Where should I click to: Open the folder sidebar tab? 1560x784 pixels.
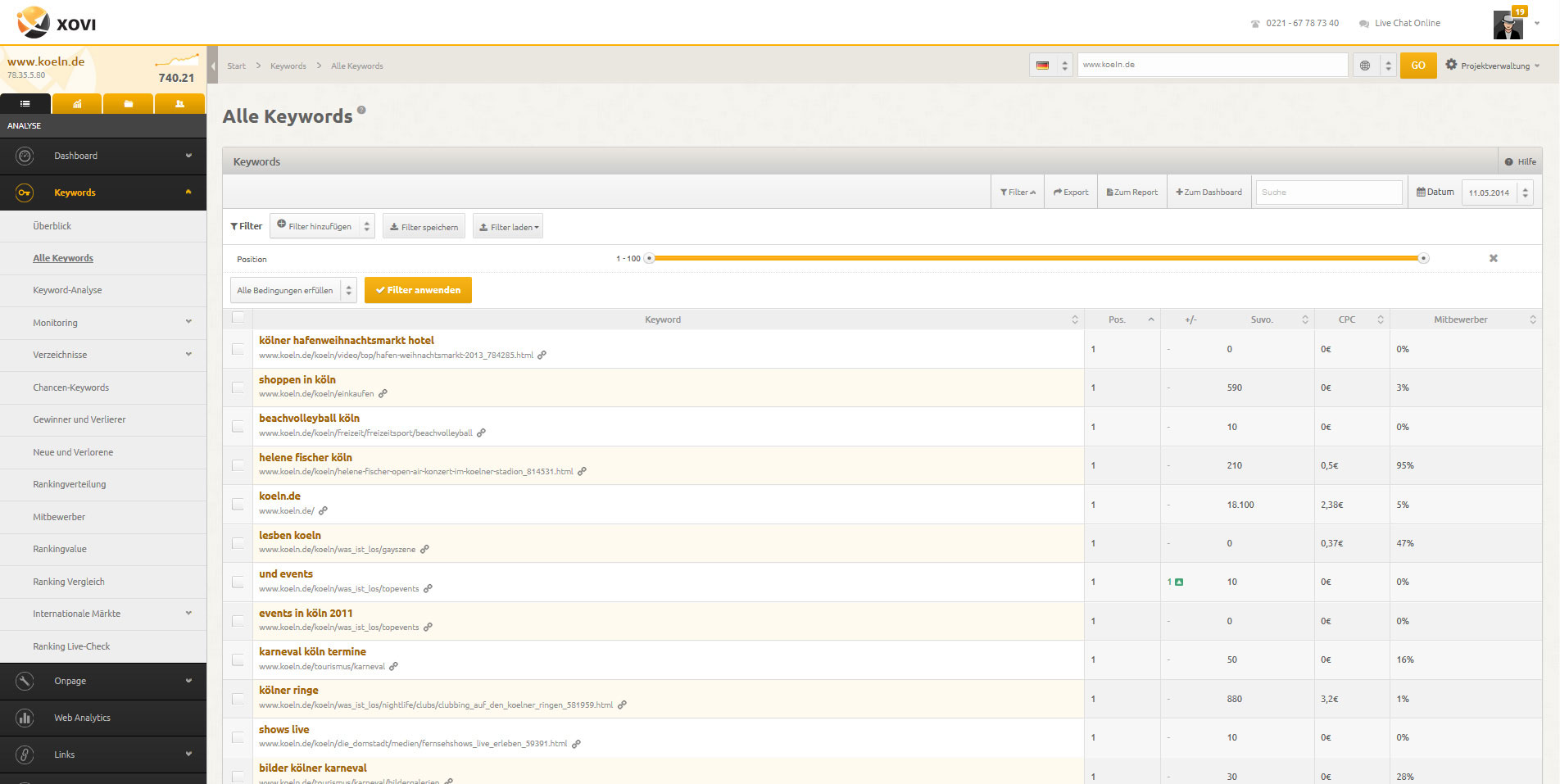click(129, 103)
